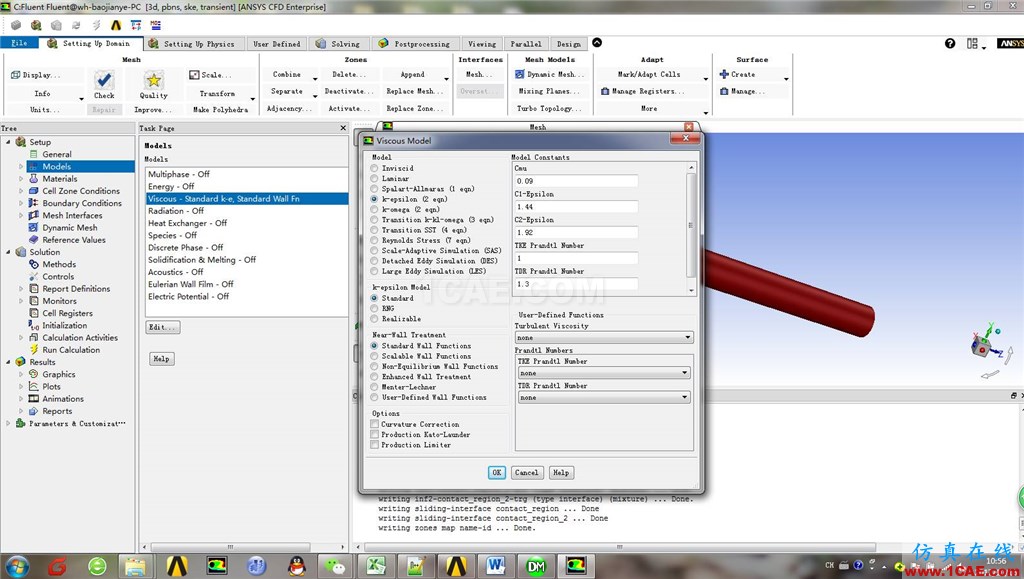
Task: Select Scalable Wall Functions option
Action: [x=374, y=356]
